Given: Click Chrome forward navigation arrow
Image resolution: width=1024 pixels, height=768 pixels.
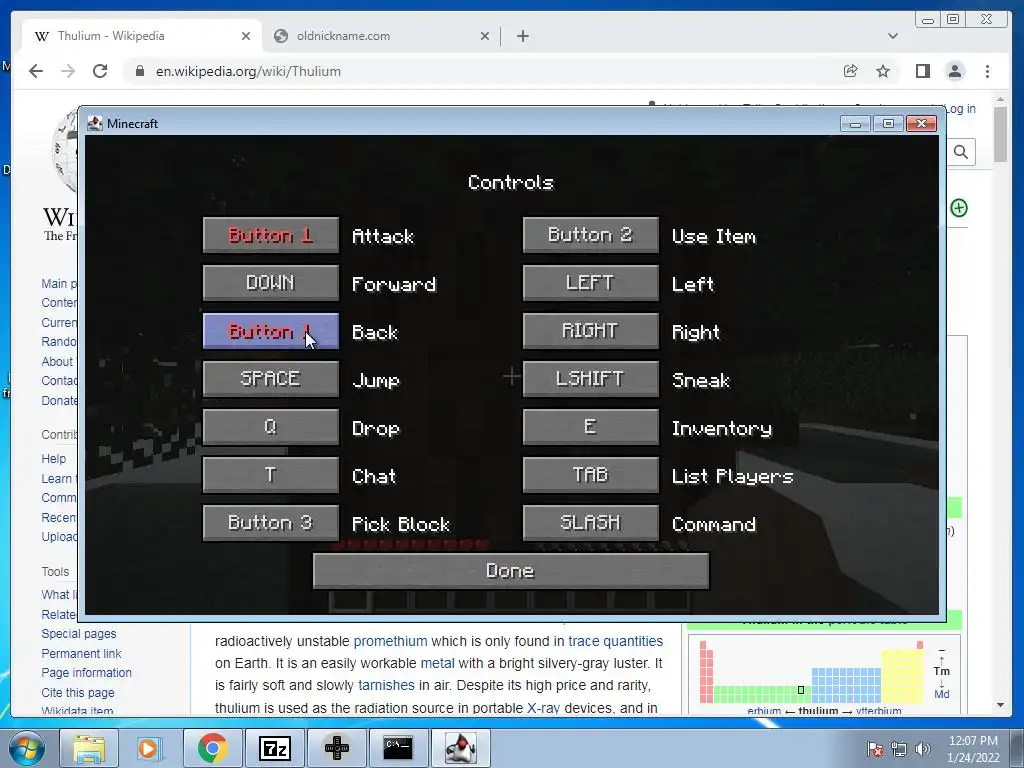Looking at the screenshot, I should 68,71.
